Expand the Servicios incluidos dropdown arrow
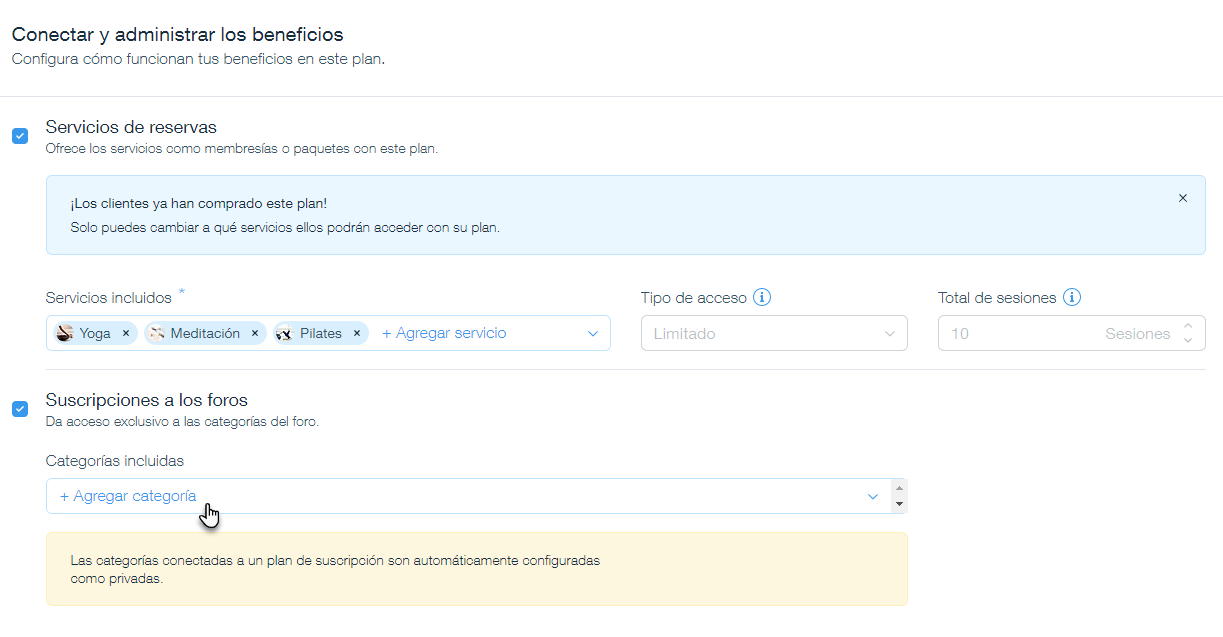Screen dimensions: 1223x637 tap(593, 334)
